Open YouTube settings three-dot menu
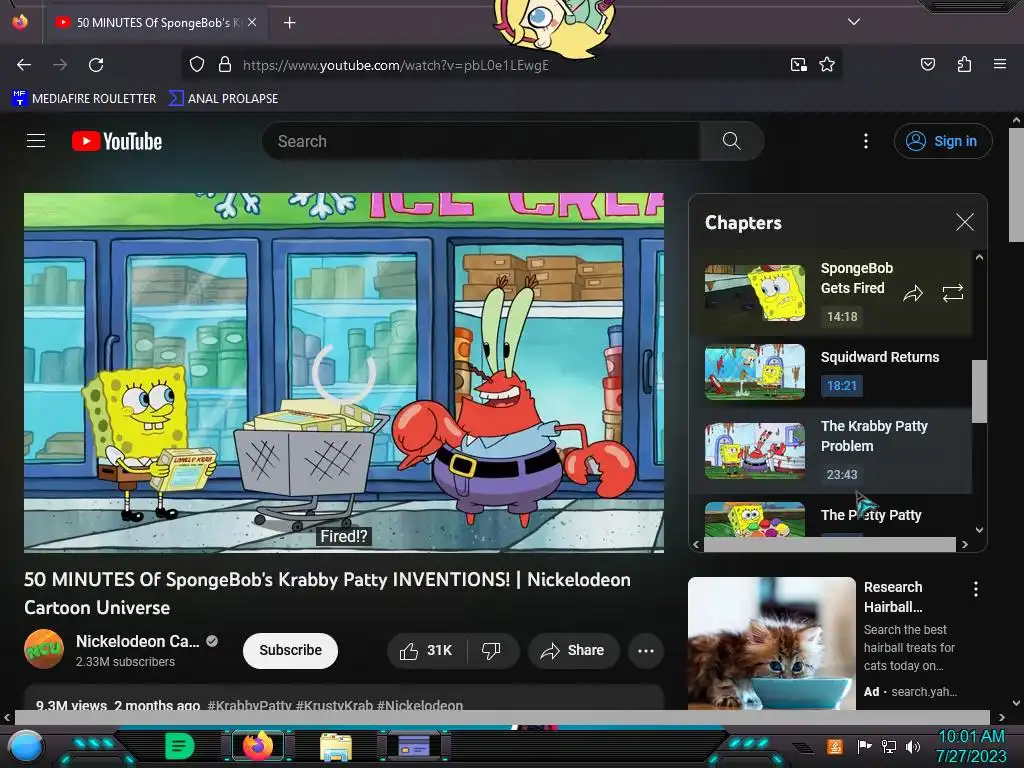The width and height of the screenshot is (1024, 768). point(866,141)
